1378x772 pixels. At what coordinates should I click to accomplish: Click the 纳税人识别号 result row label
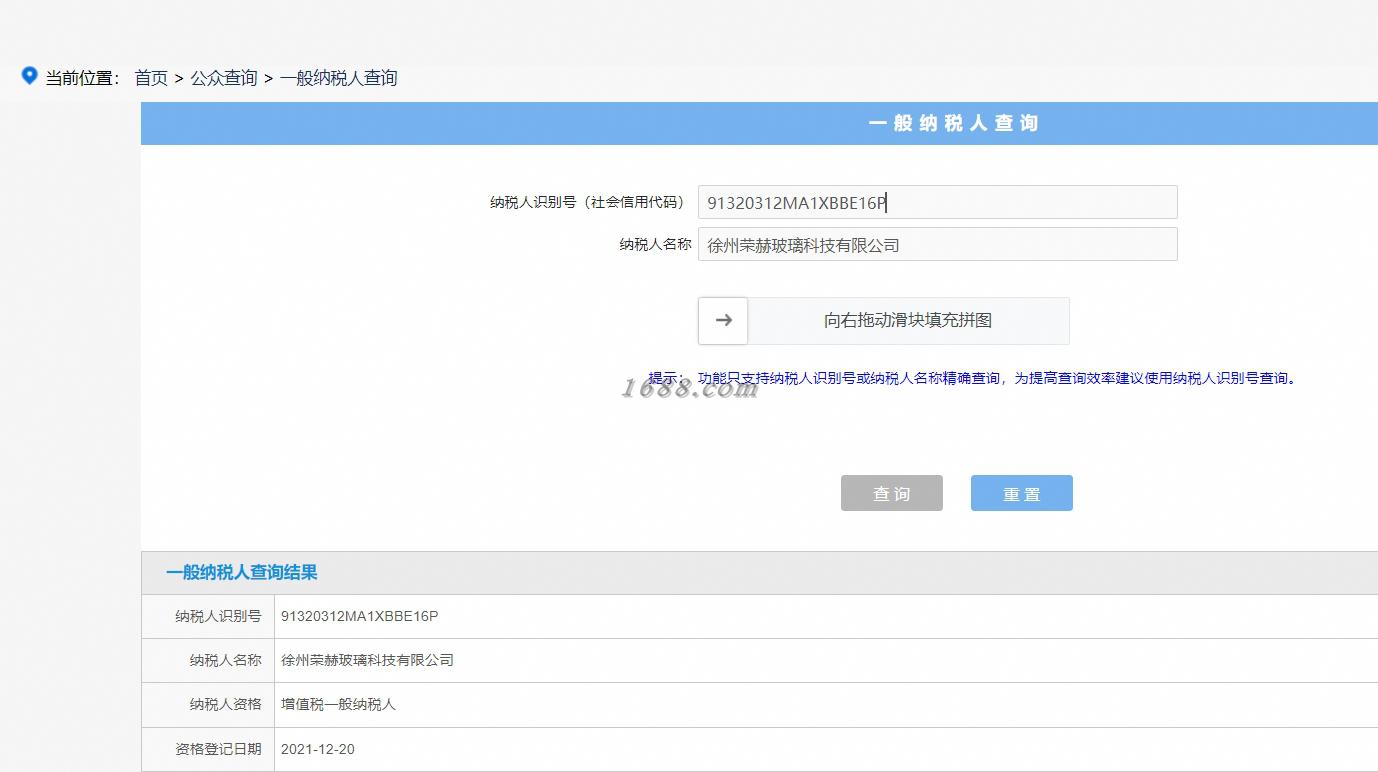pos(218,616)
